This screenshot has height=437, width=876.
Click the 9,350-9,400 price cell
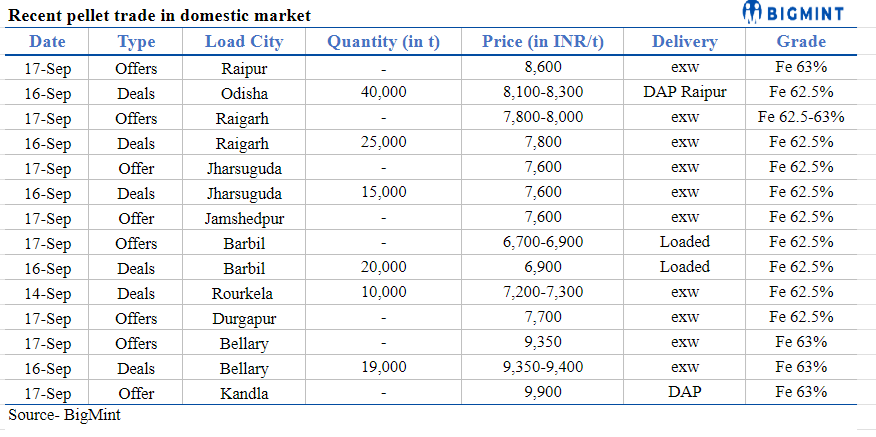(542, 368)
